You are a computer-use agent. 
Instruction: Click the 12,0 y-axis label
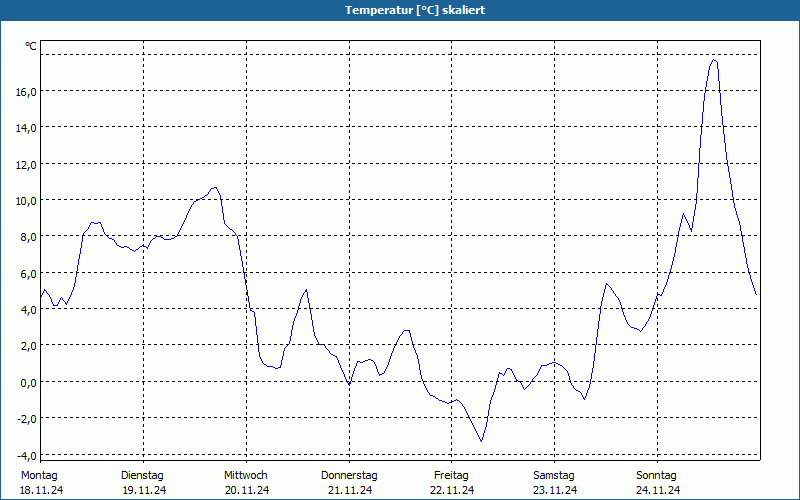[26, 165]
